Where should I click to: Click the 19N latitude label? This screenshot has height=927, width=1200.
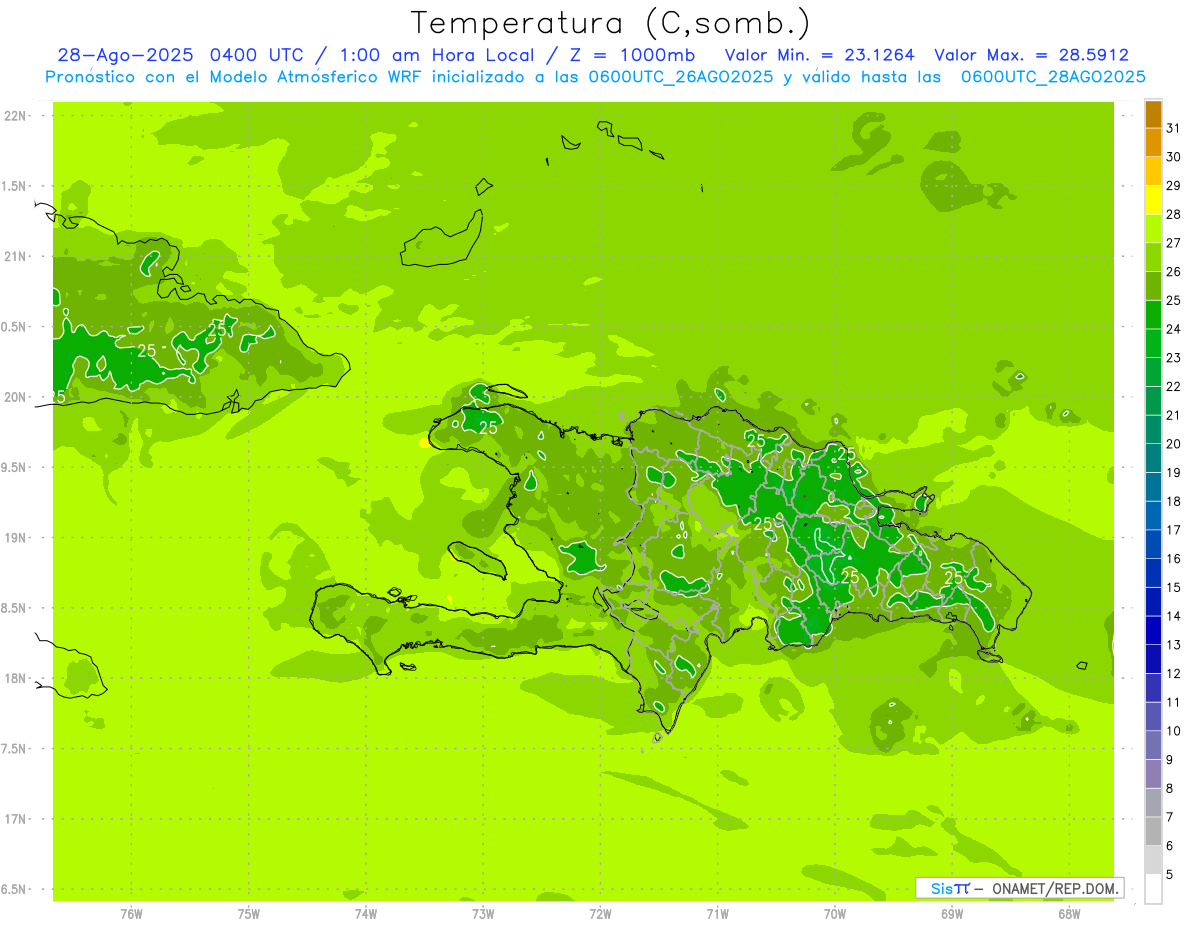(15, 537)
